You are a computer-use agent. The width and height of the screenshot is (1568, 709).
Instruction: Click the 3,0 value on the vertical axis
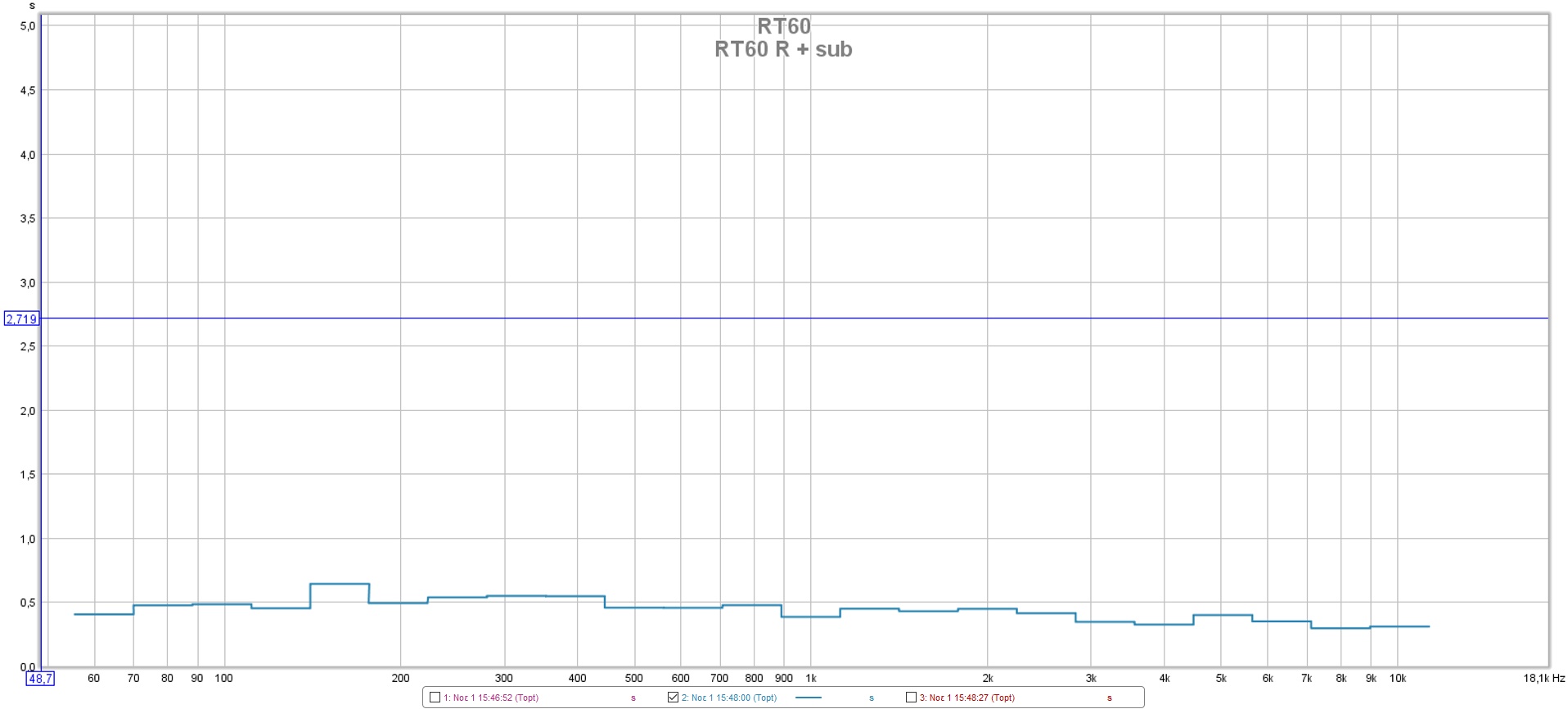[x=28, y=283]
